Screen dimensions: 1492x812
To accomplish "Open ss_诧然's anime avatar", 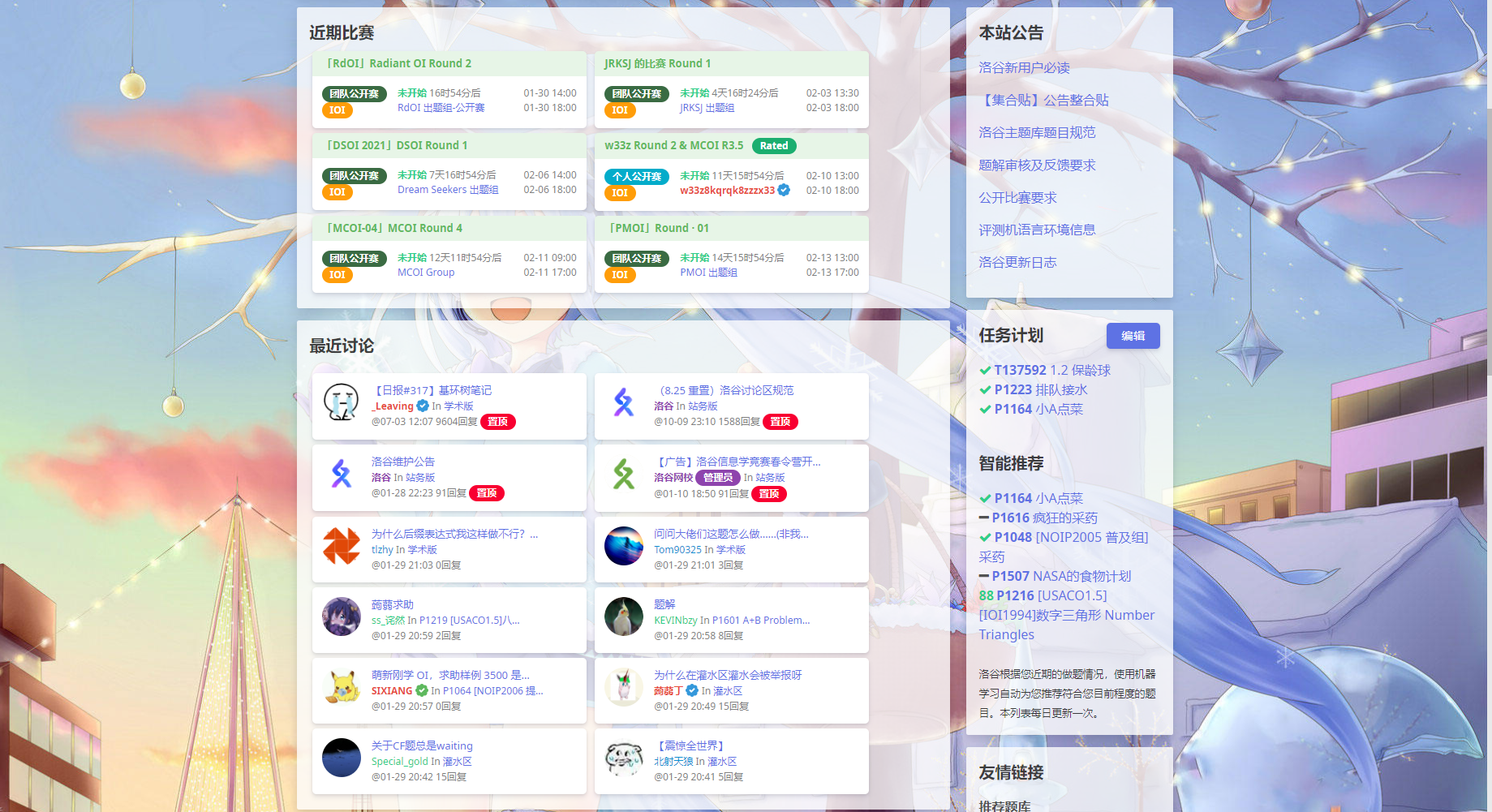I will (x=341, y=617).
